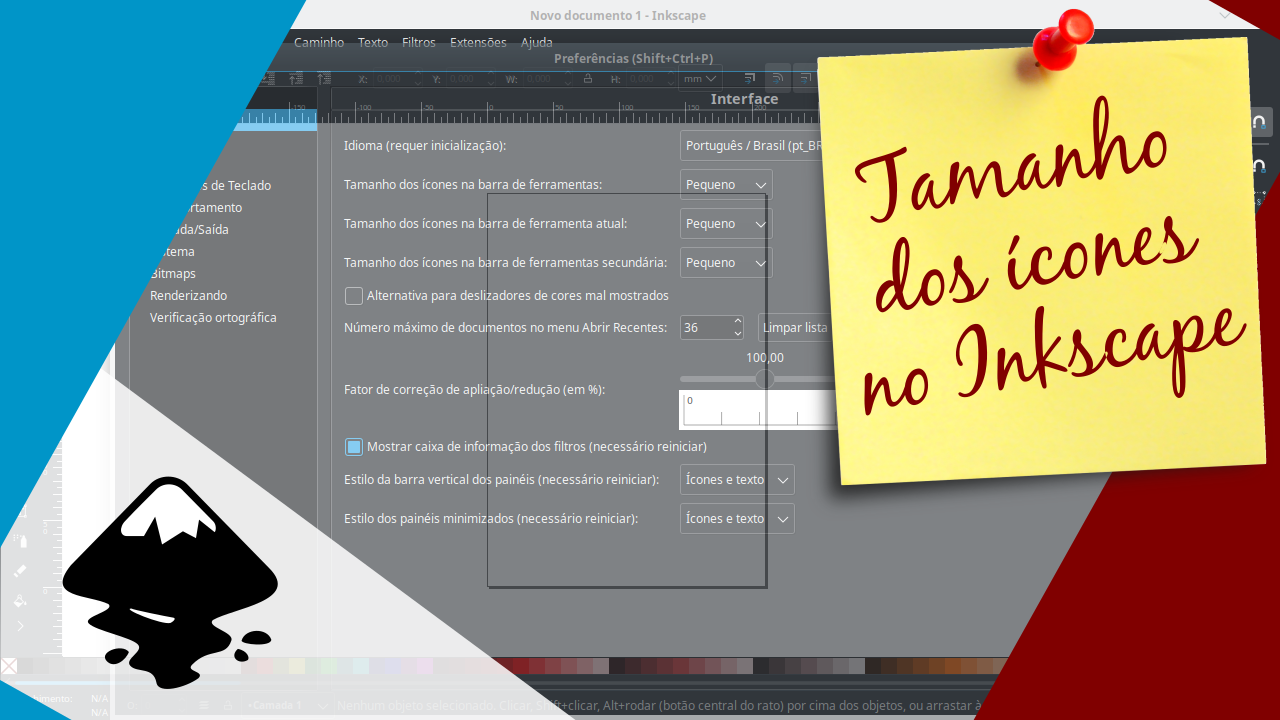Click the number 36 in recent documents field
This screenshot has height=720, width=1280.
[691, 327]
